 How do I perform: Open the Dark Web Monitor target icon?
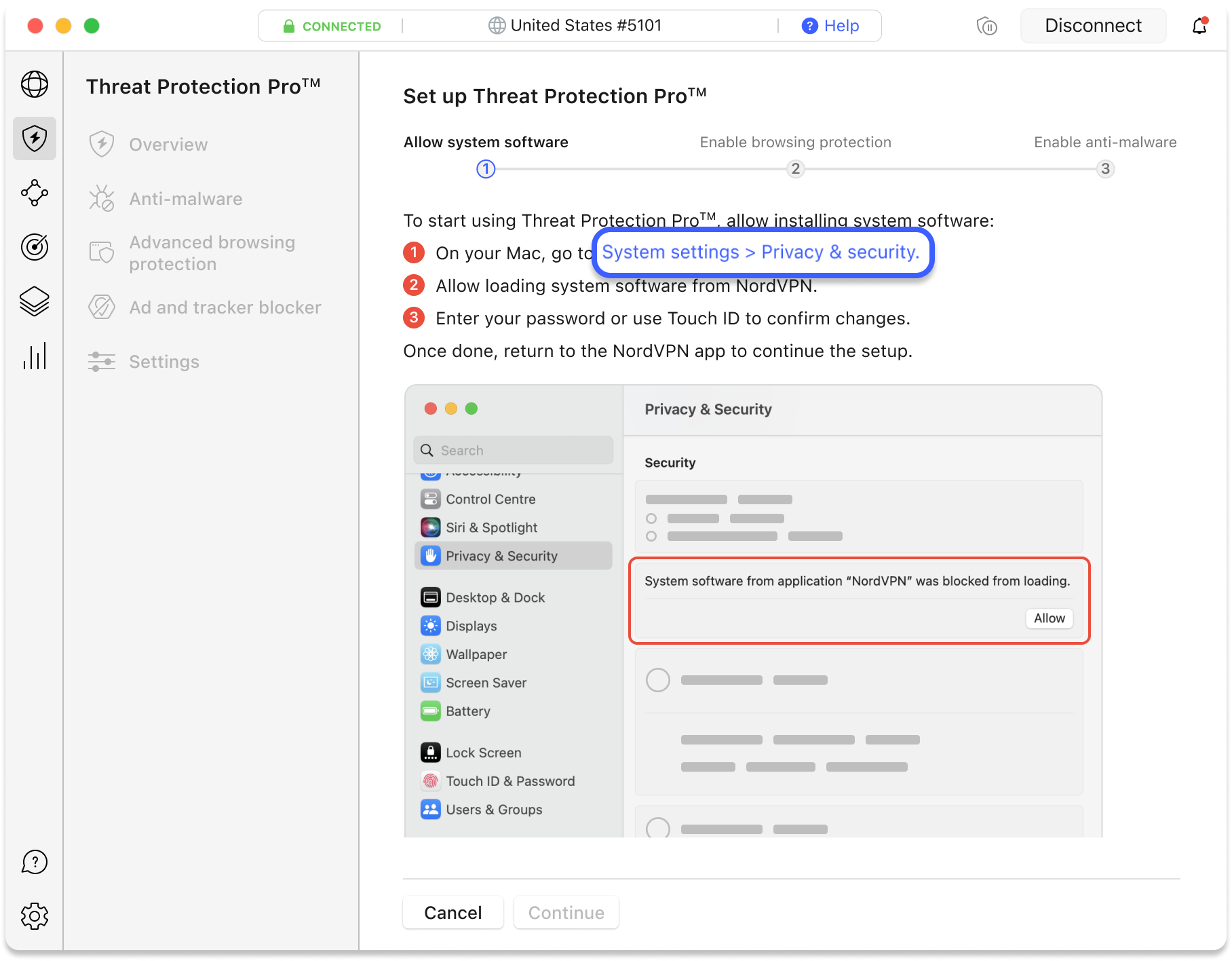click(35, 247)
